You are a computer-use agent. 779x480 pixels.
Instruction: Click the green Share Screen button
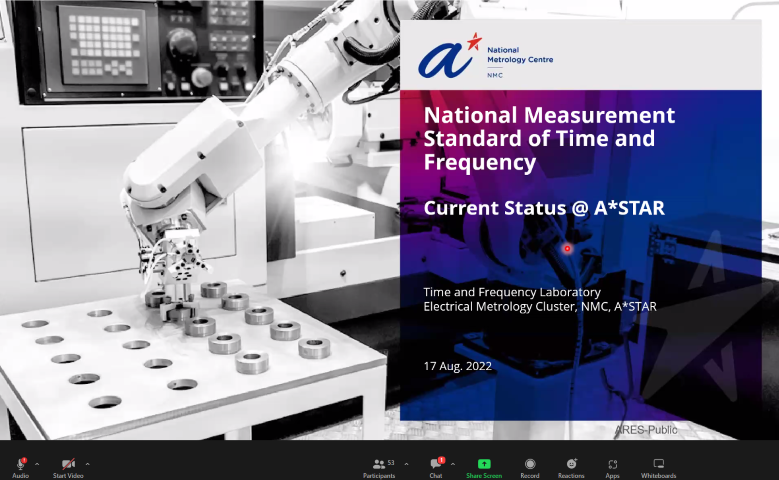pos(484,465)
